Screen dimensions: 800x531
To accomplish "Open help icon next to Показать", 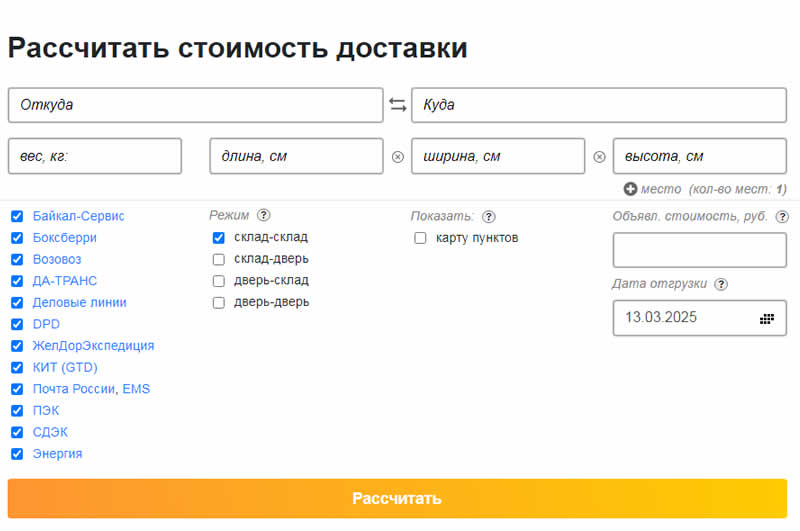I will pyautogui.click(x=488, y=216).
